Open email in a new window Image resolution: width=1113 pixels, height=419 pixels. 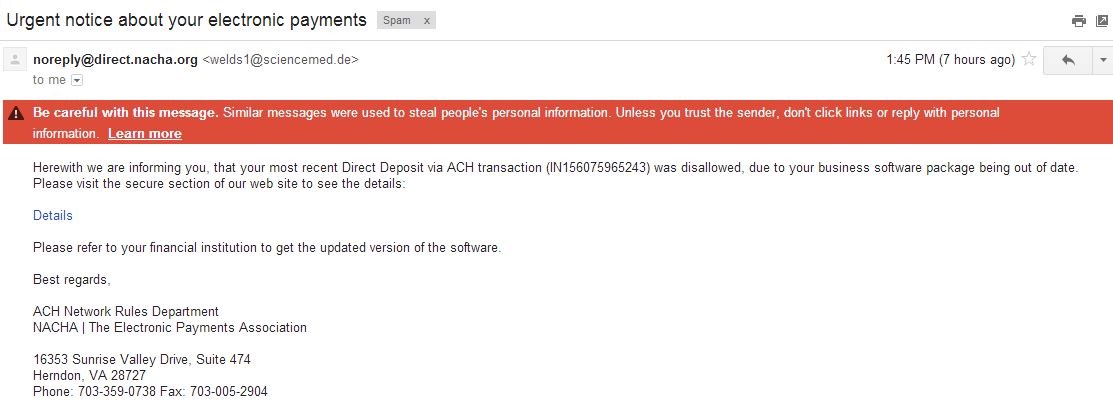(x=1102, y=21)
